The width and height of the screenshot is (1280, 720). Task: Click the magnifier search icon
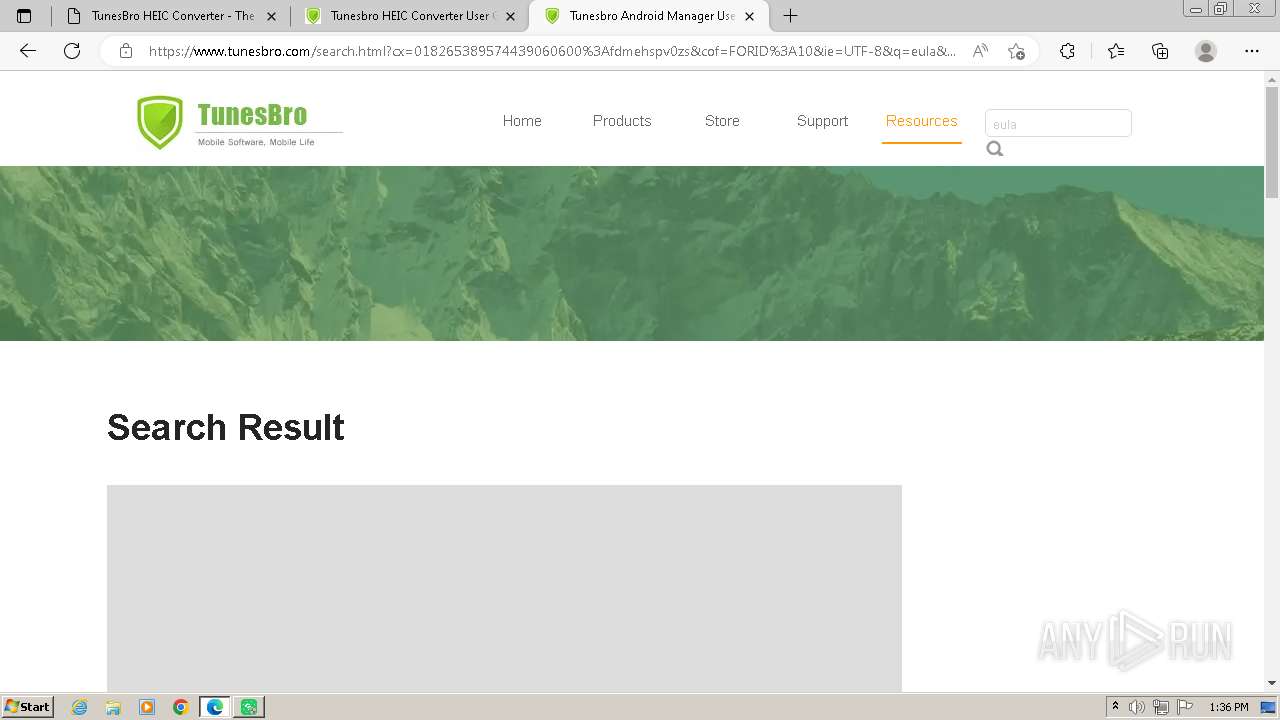click(995, 149)
